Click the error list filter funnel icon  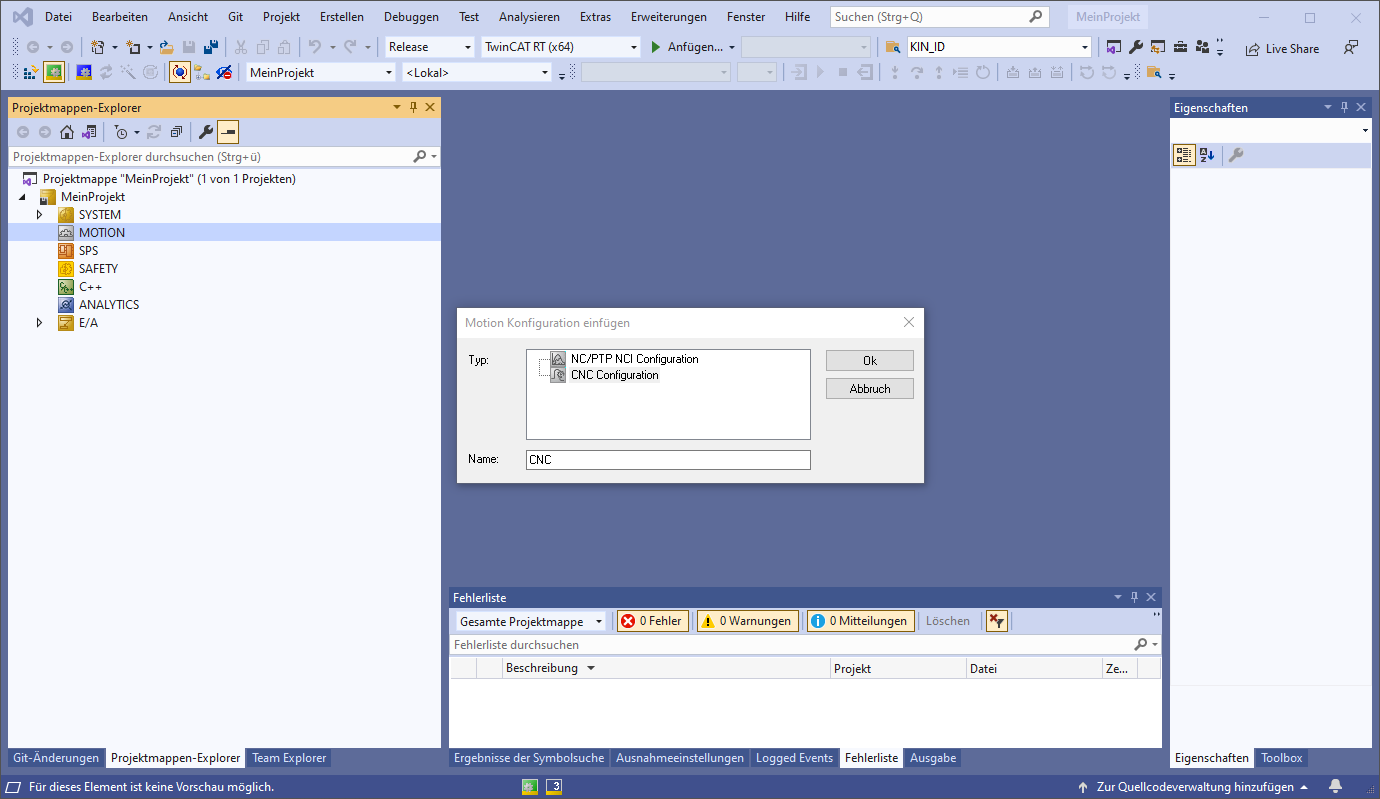[997, 621]
